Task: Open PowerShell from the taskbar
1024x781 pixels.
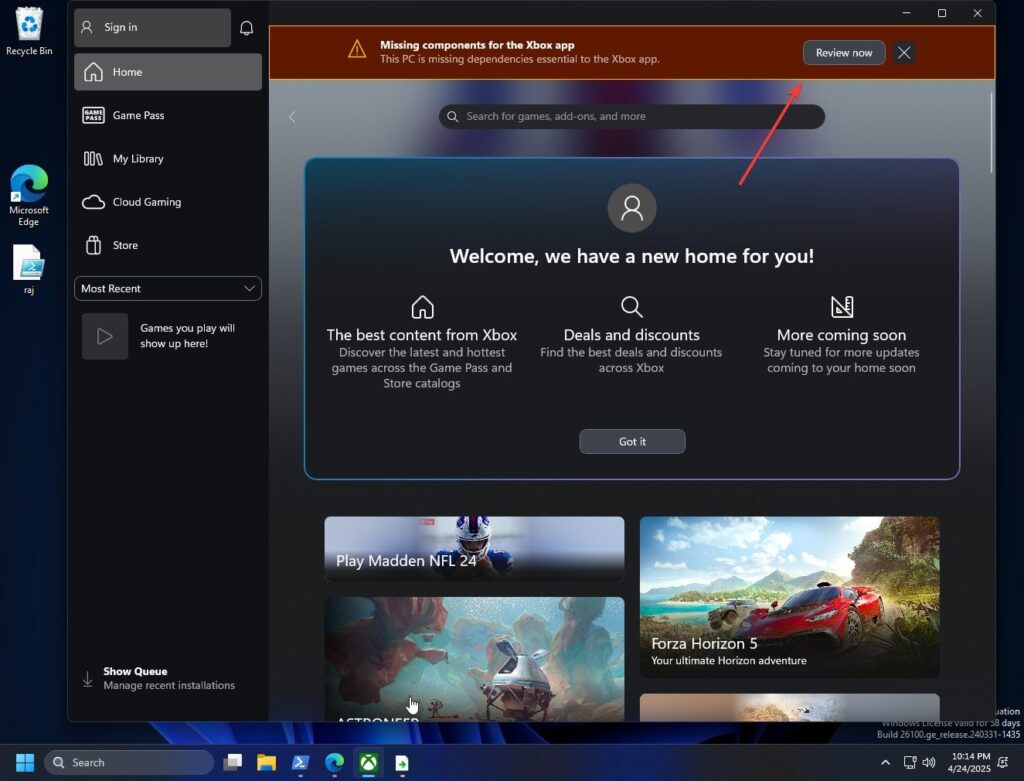Action: [300, 762]
